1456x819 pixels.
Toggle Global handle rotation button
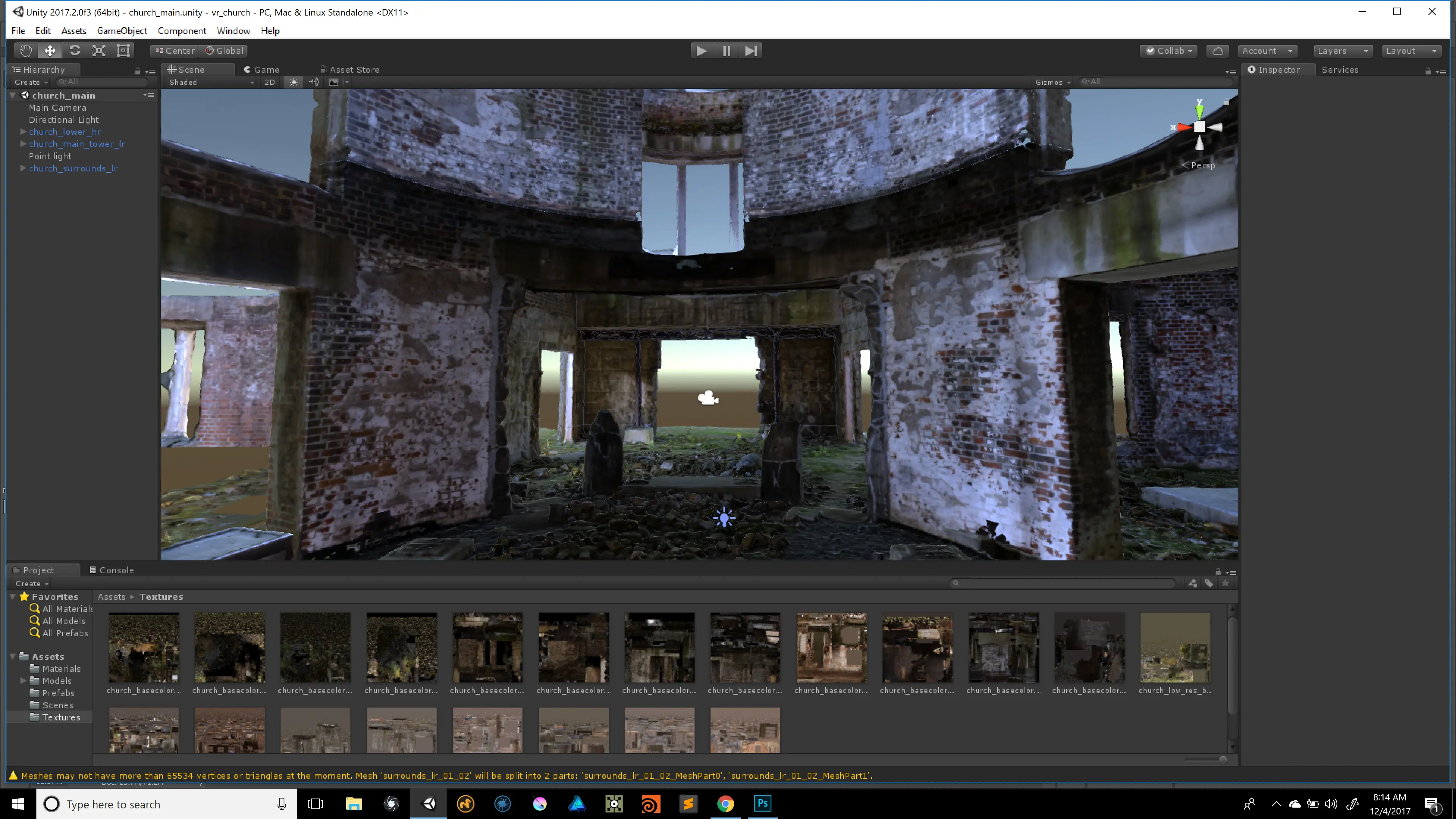coord(224,51)
